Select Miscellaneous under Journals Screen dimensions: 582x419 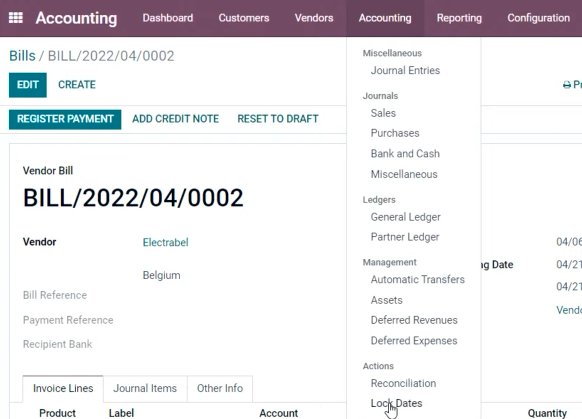pyautogui.click(x=404, y=174)
